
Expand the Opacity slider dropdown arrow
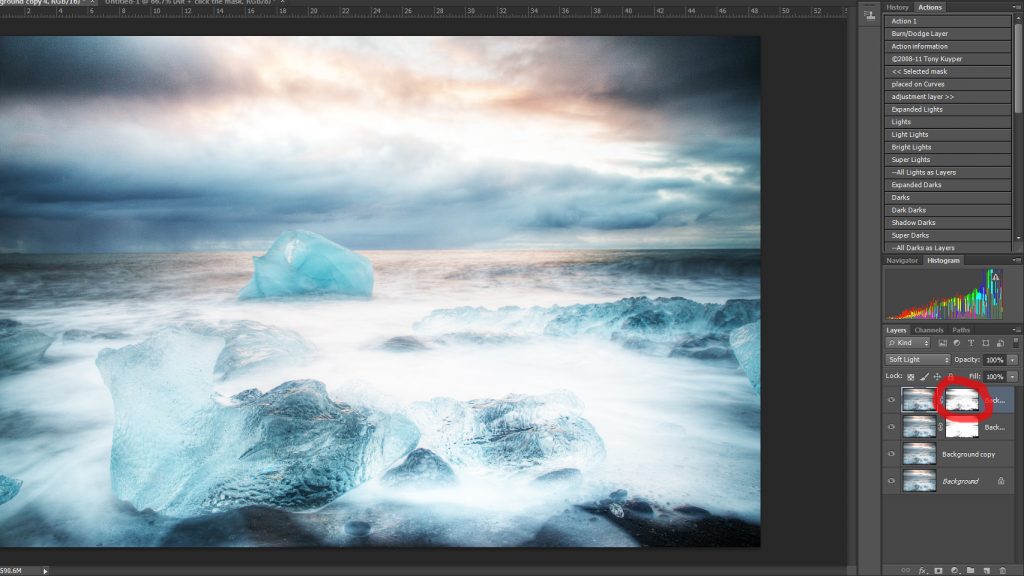pos(1013,359)
